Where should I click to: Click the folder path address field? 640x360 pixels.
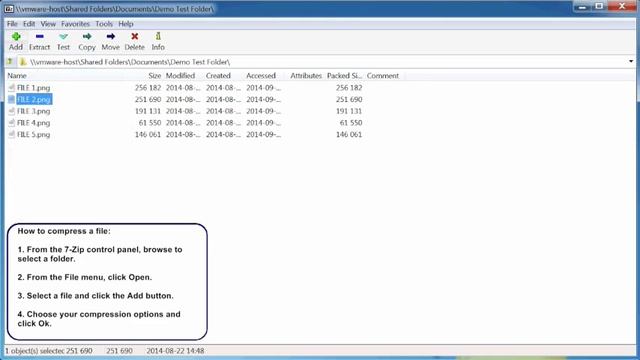click(x=327, y=62)
